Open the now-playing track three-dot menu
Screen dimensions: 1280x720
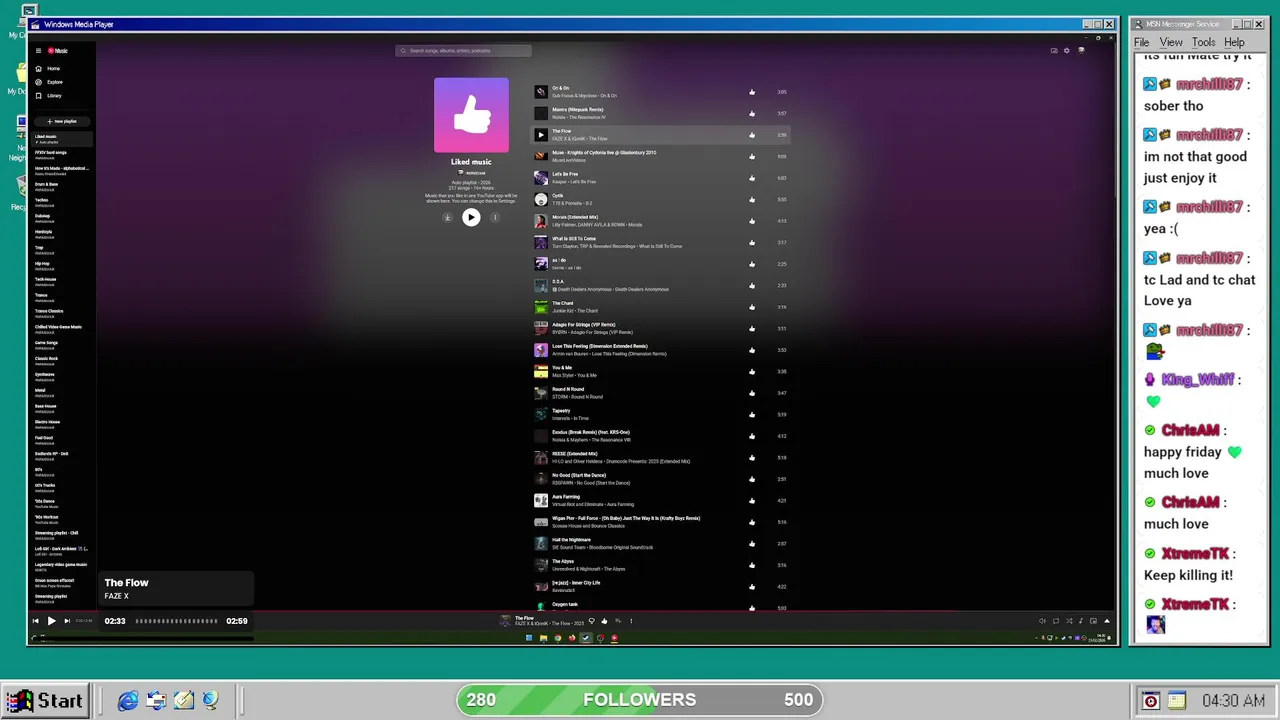click(631, 621)
